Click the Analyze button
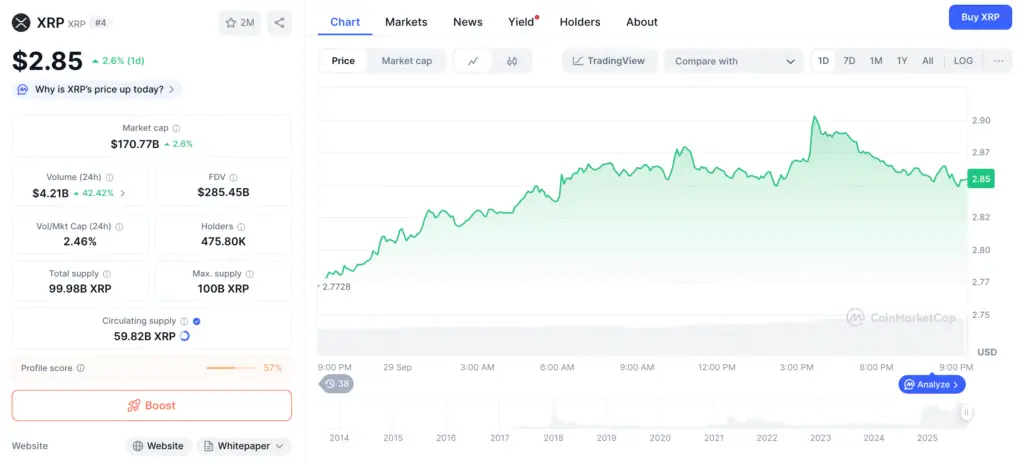The width and height of the screenshot is (1024, 464). (x=932, y=385)
